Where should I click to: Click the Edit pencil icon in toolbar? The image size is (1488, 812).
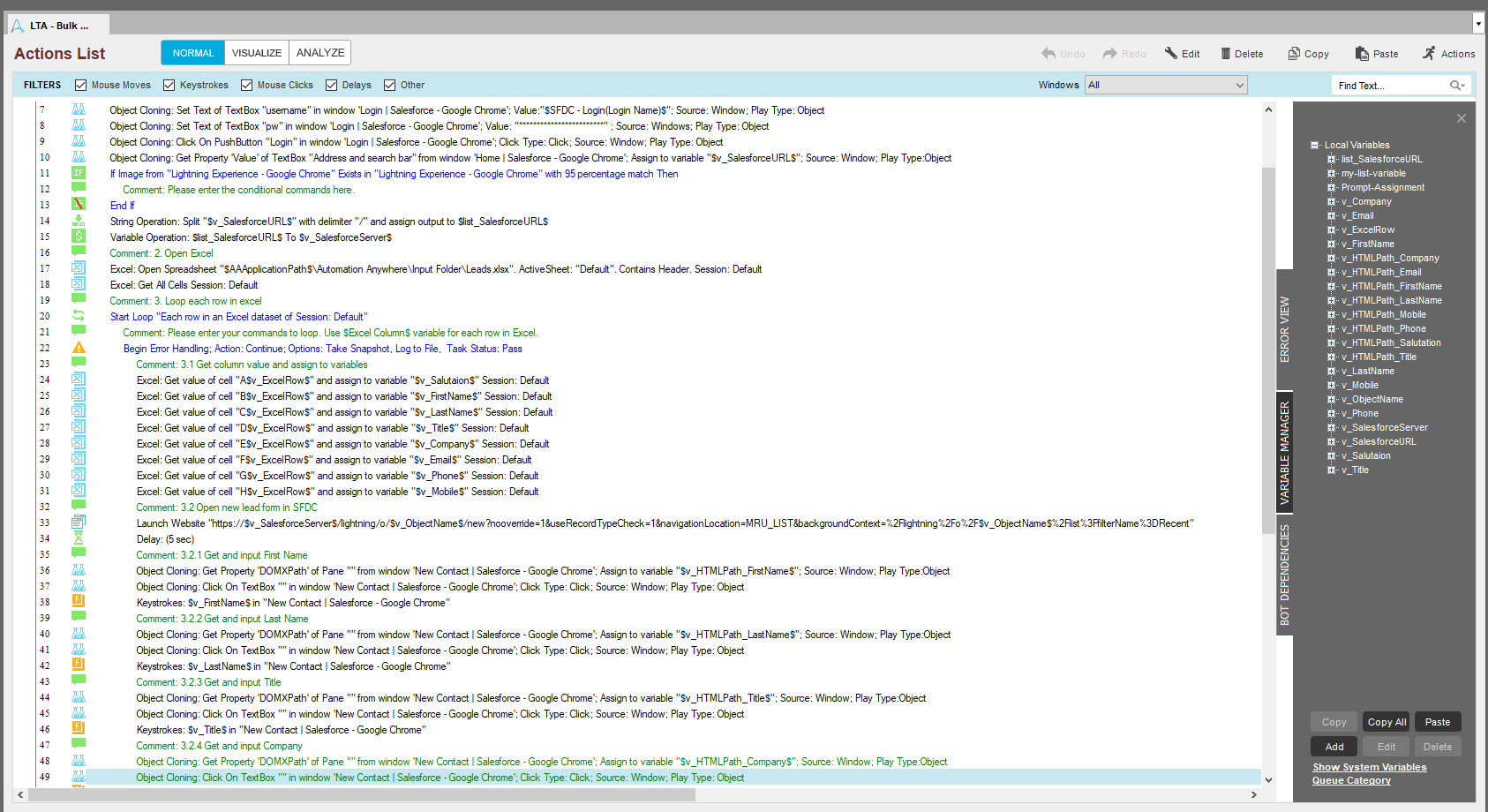point(1171,54)
